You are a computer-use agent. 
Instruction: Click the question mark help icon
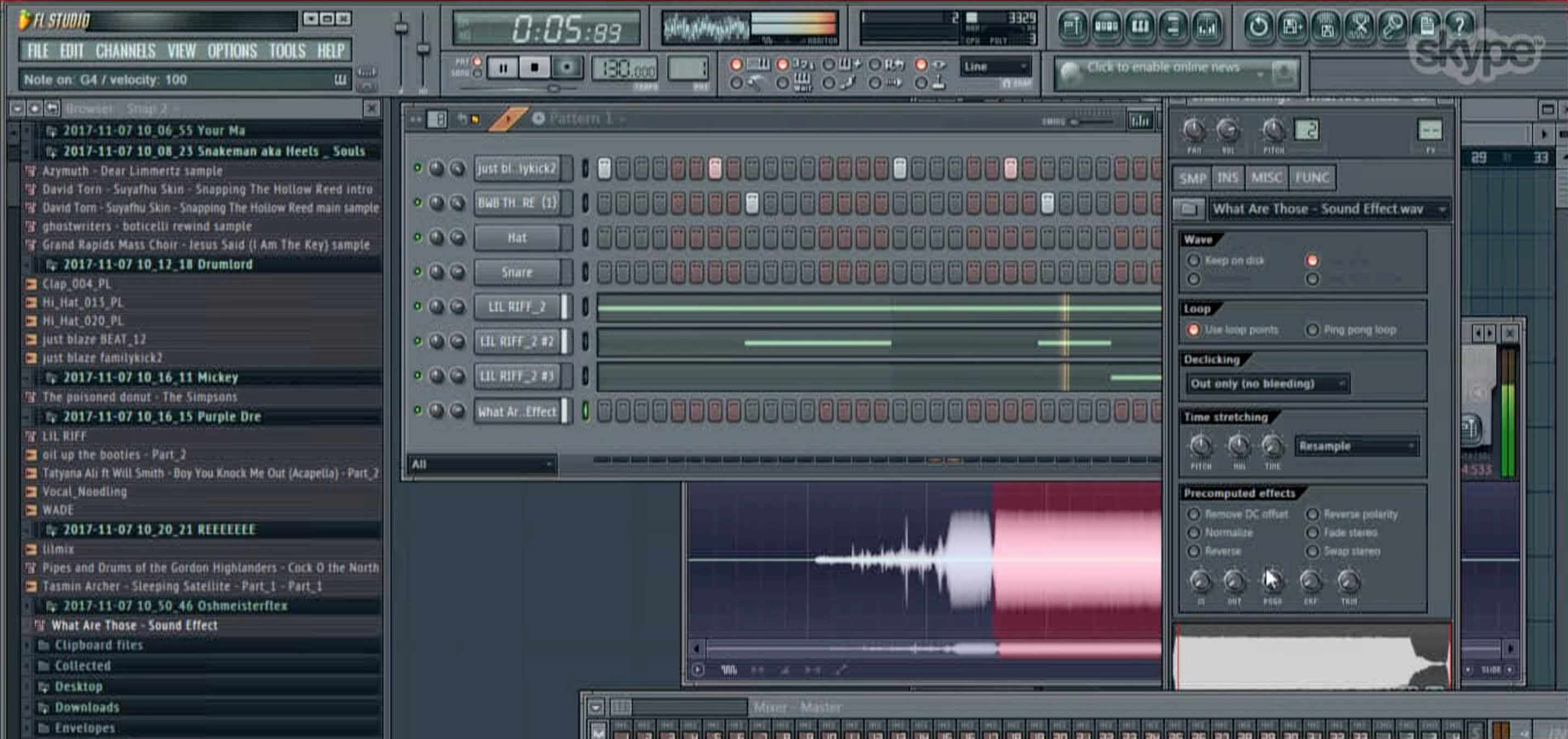pyautogui.click(x=1459, y=26)
